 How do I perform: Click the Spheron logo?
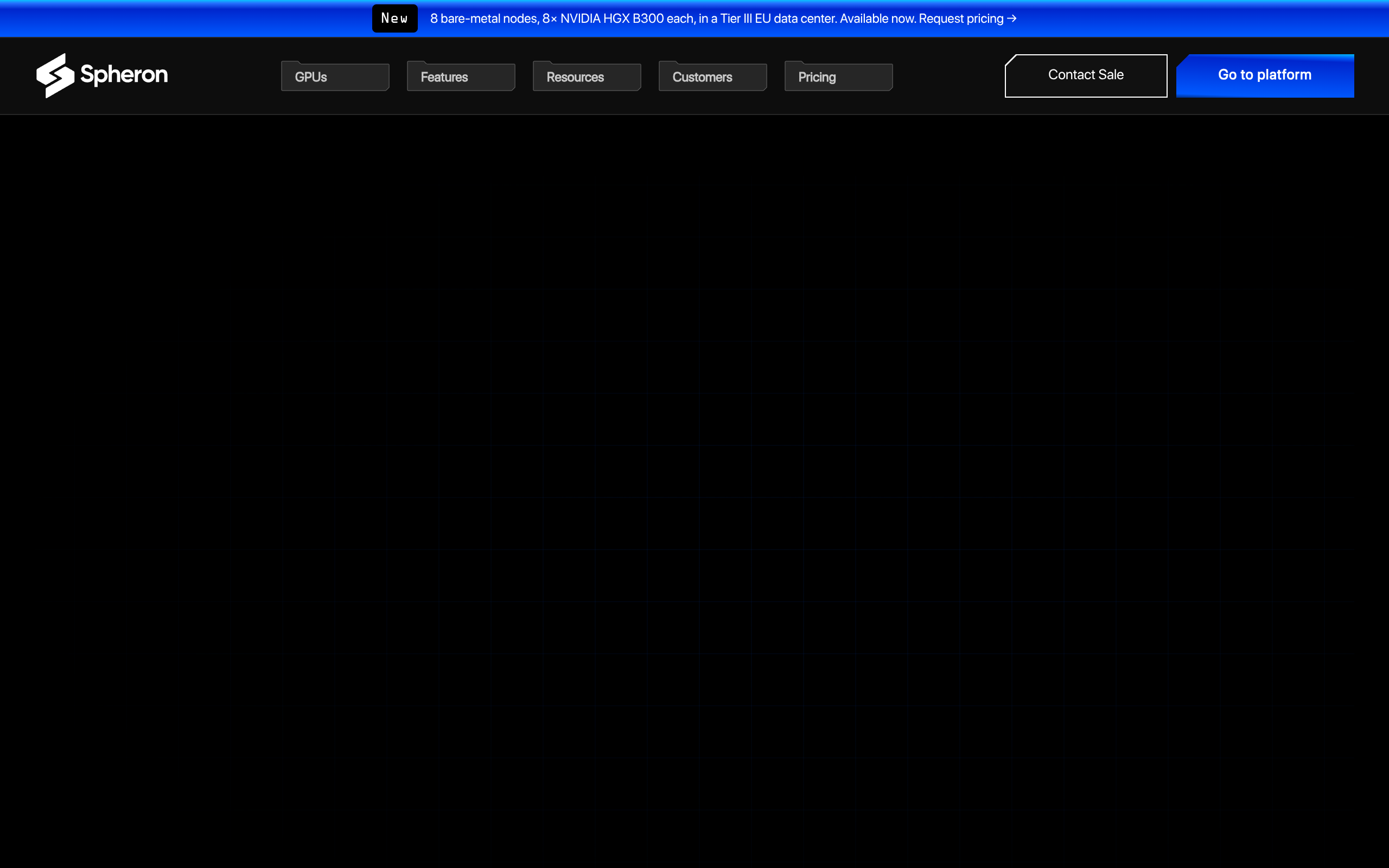point(102,76)
